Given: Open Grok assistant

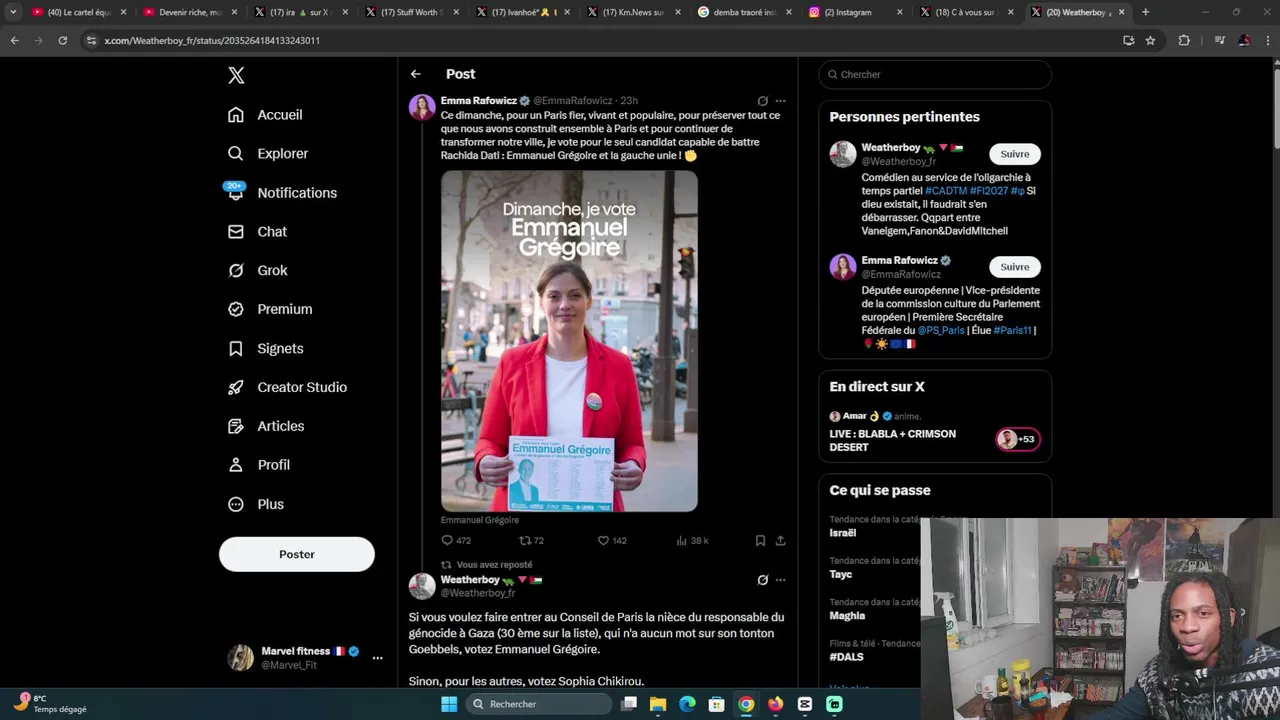Looking at the screenshot, I should tap(257, 271).
